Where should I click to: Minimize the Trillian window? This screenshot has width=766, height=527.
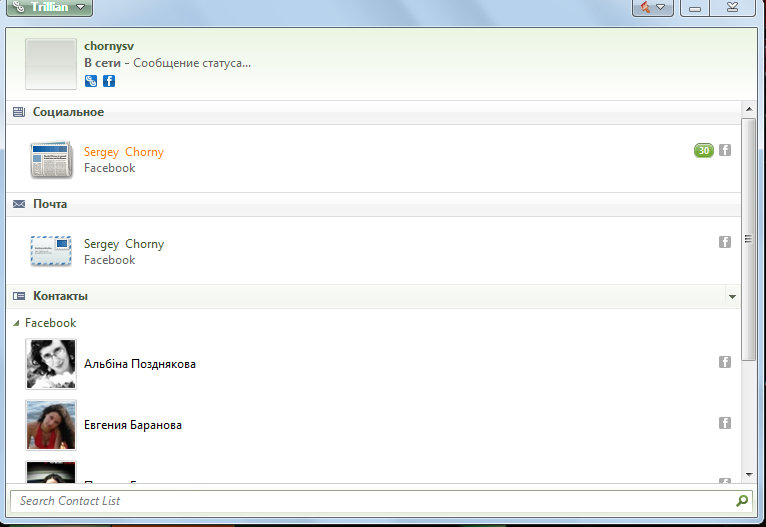point(695,8)
